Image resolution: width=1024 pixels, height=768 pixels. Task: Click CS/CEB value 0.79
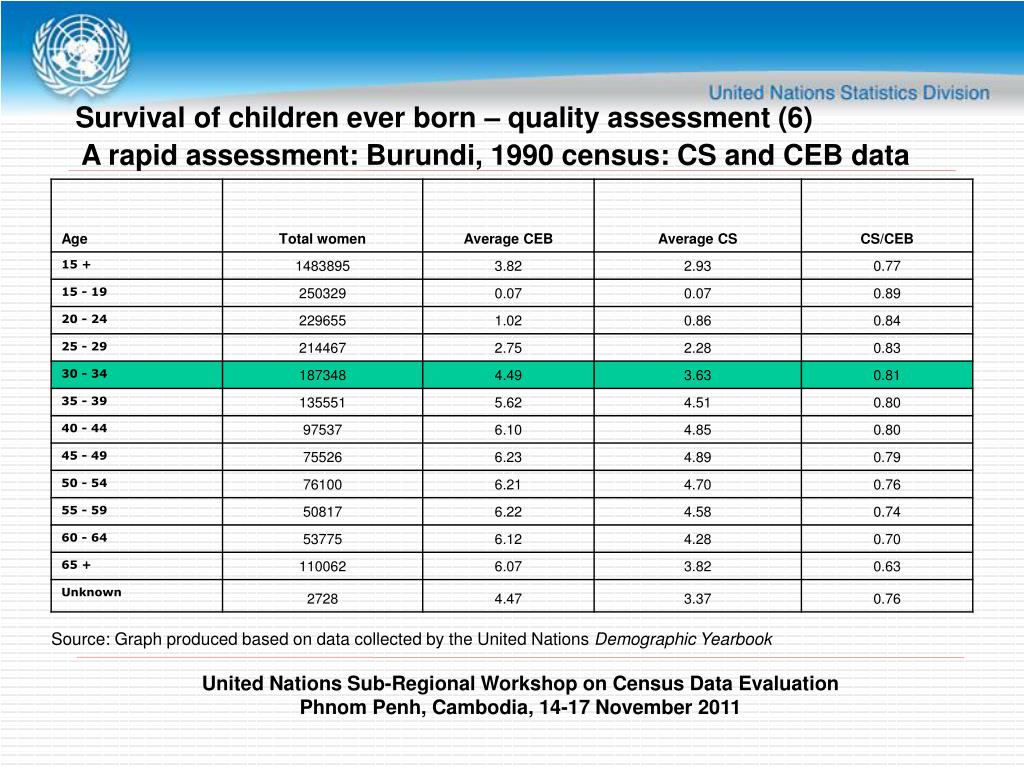pos(887,458)
